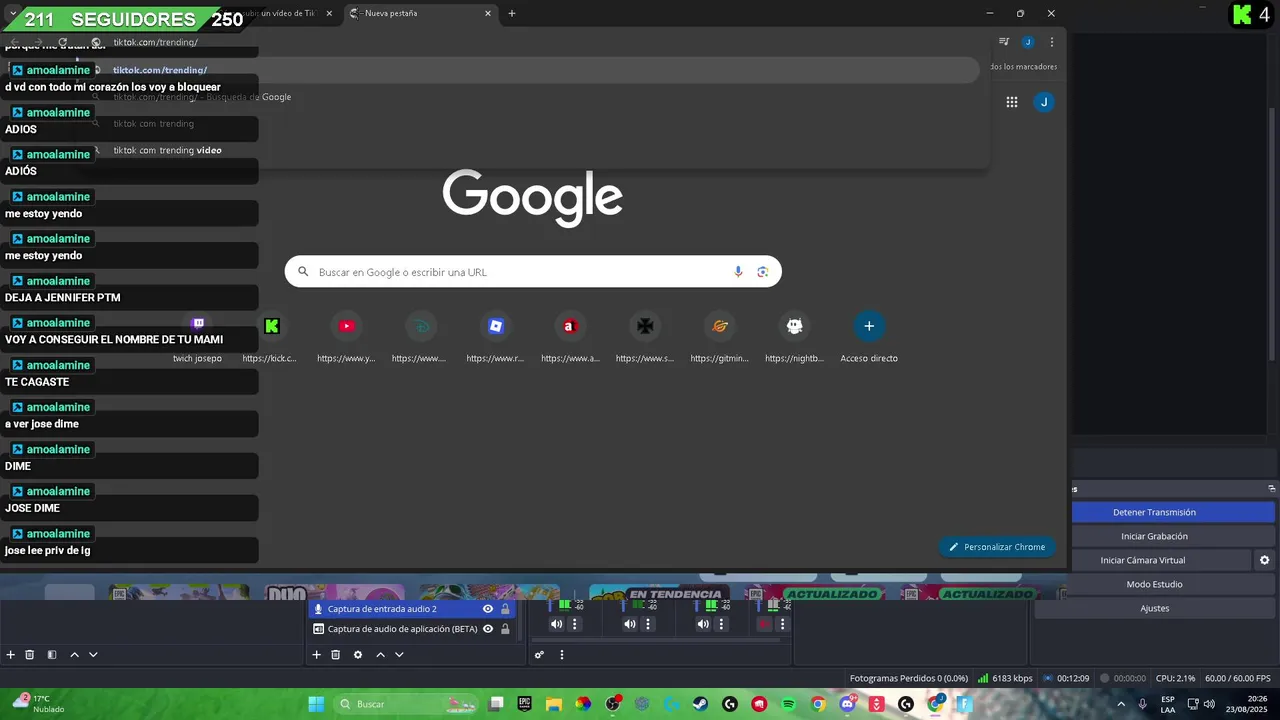This screenshot has width=1280, height=720.
Task: Mute the third audio mixer channel
Action: pyautogui.click(x=703, y=624)
